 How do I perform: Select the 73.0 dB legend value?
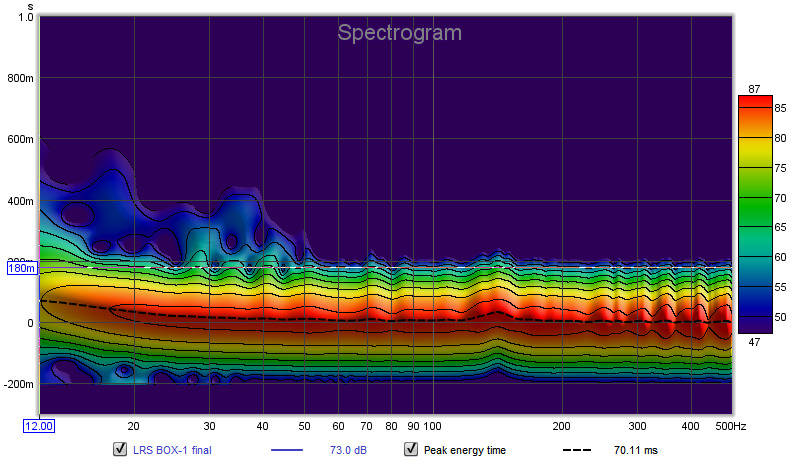348,450
